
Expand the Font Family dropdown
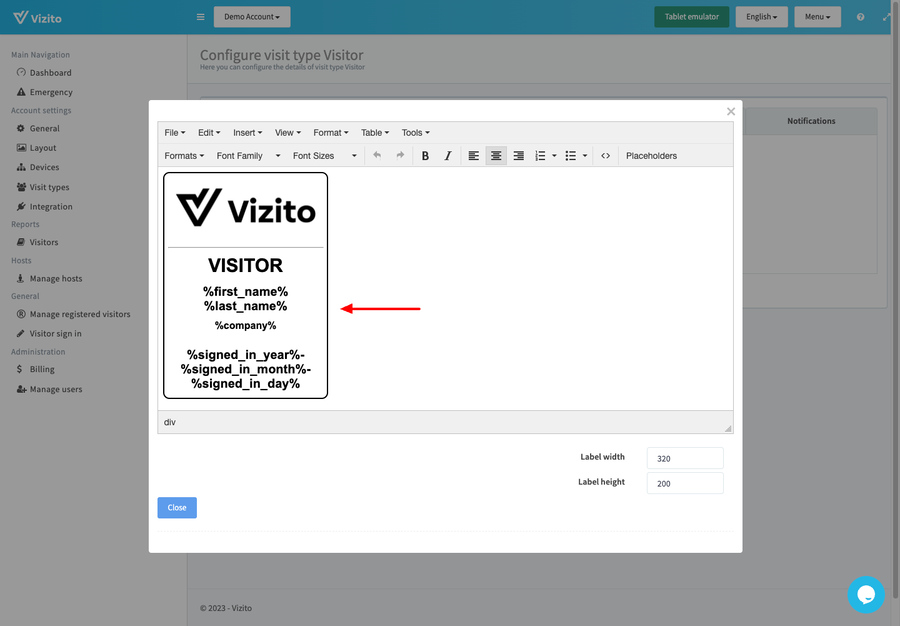(248, 156)
